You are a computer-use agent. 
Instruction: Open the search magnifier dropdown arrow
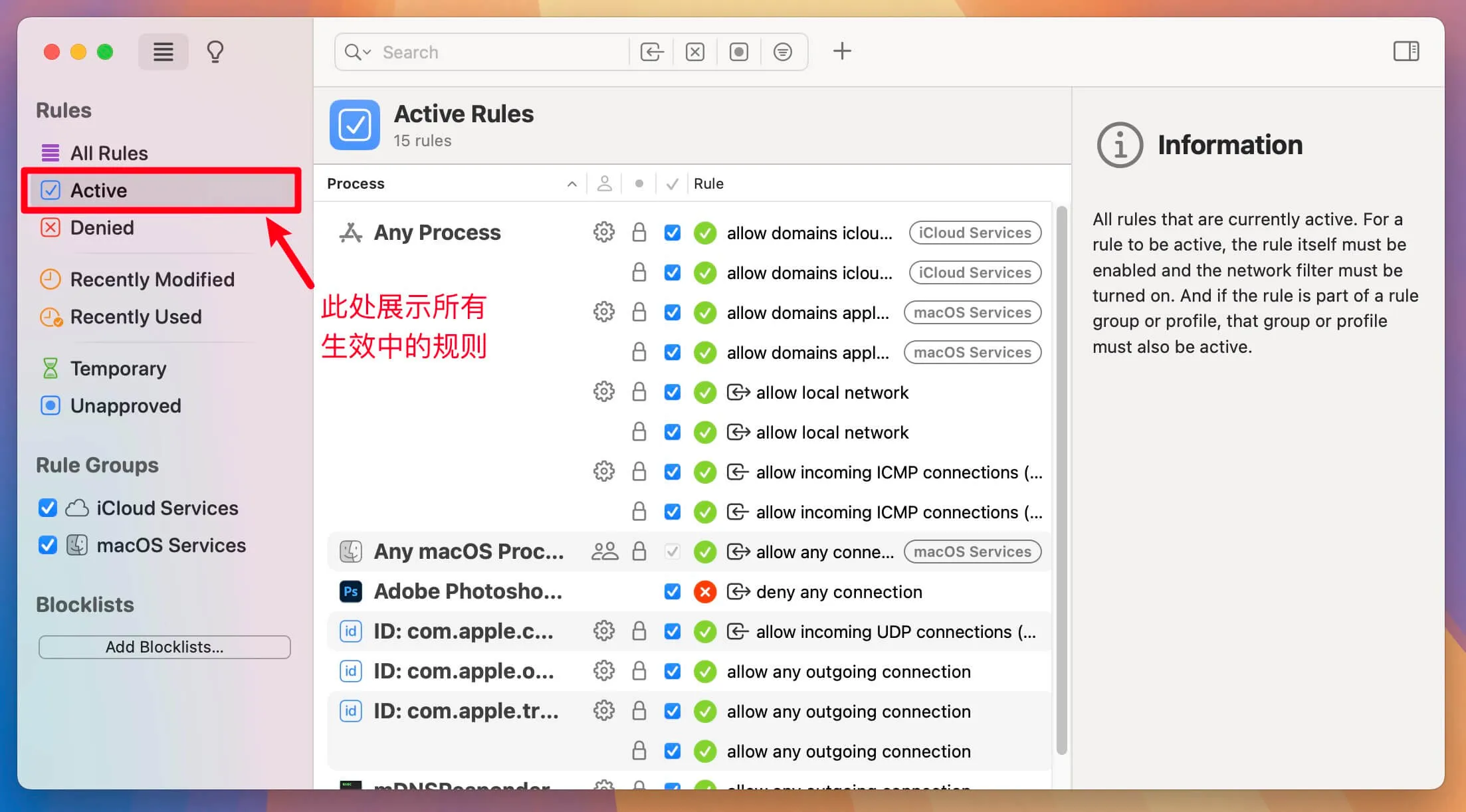367,52
